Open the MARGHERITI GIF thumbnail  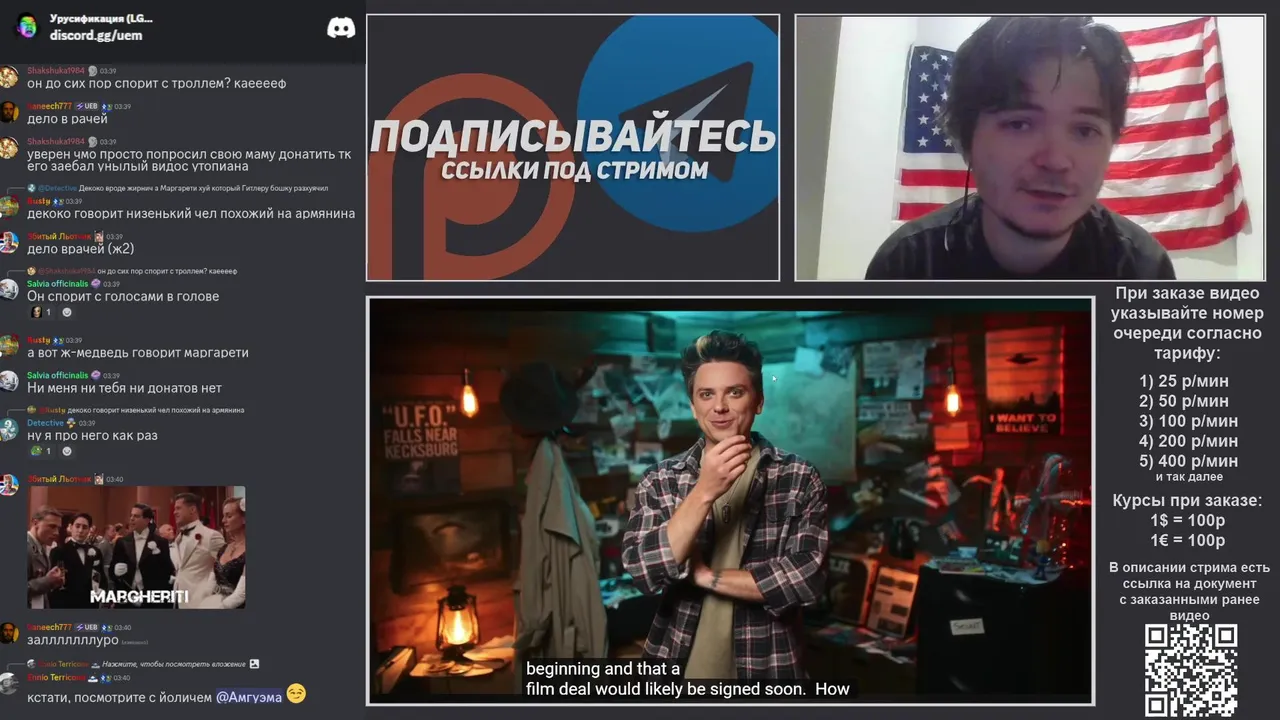coord(136,548)
